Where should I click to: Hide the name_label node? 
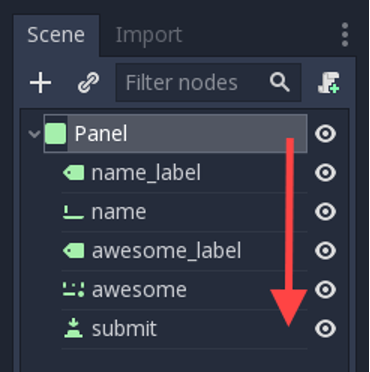(x=325, y=173)
